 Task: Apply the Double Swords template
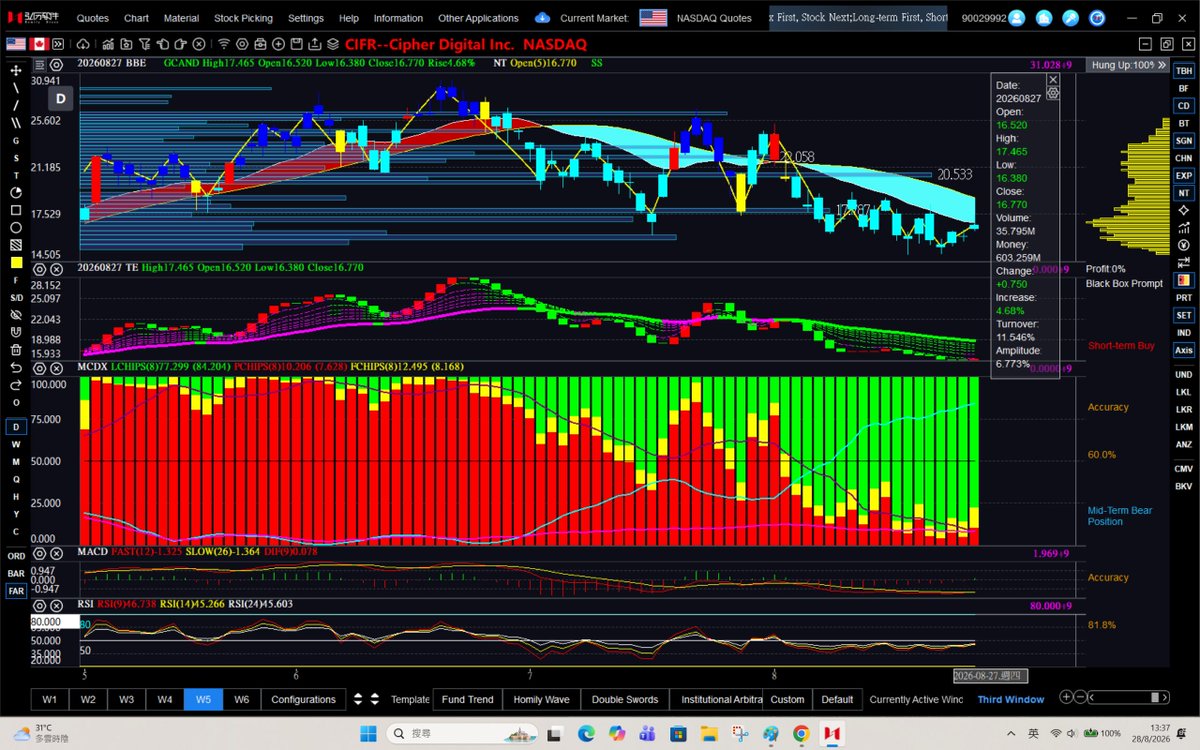tap(625, 699)
